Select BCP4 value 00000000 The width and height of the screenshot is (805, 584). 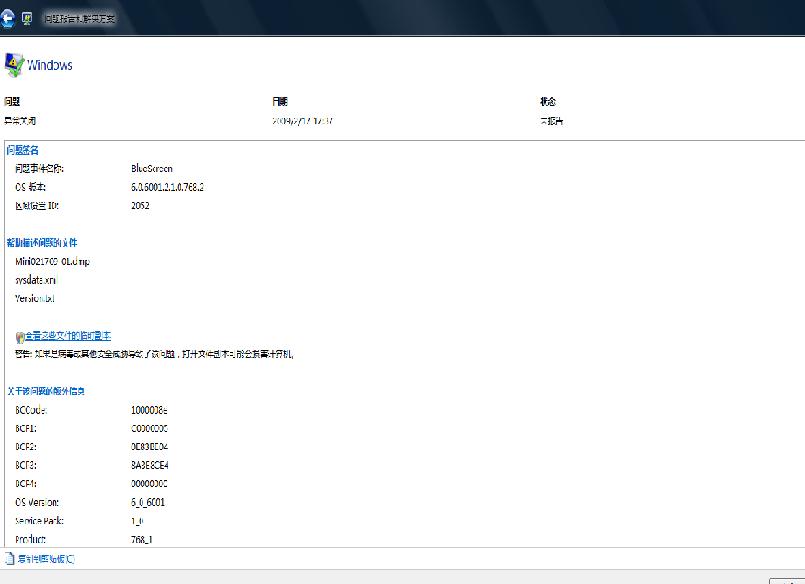pos(149,484)
